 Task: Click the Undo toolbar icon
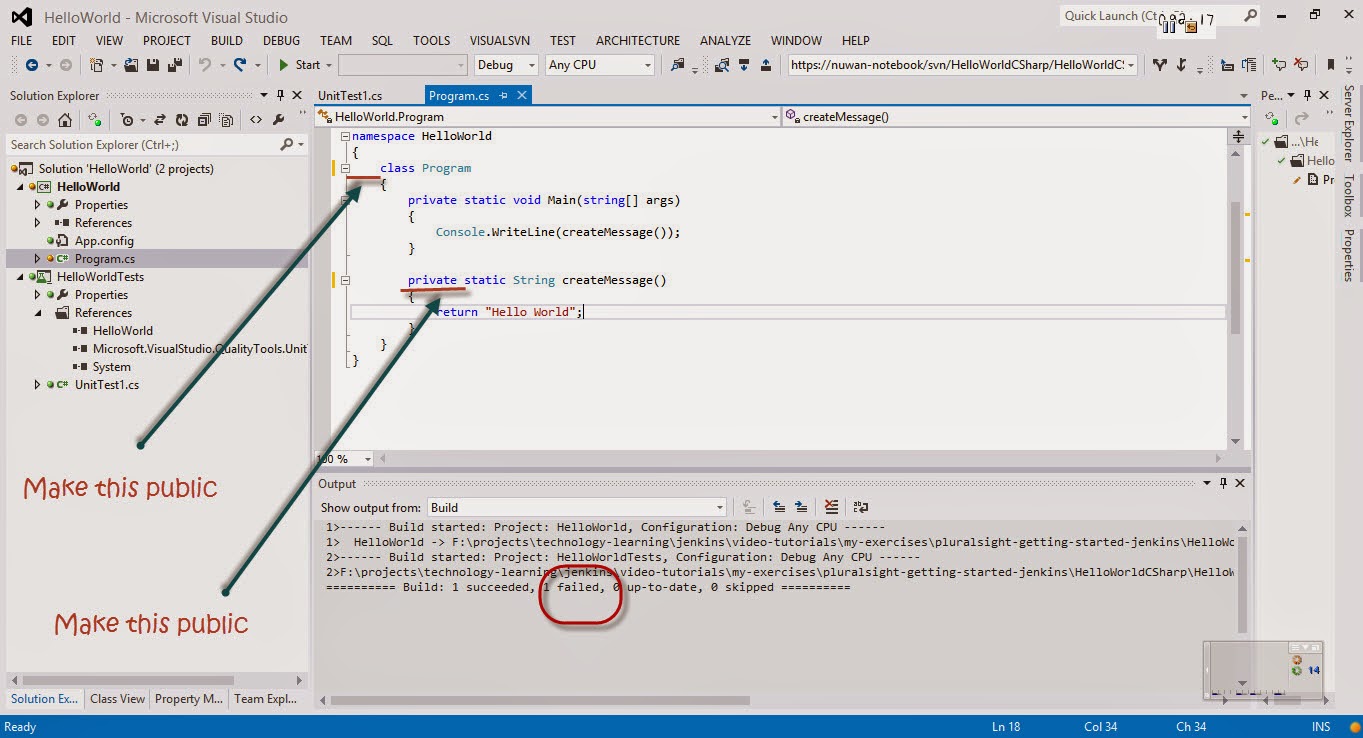point(205,65)
